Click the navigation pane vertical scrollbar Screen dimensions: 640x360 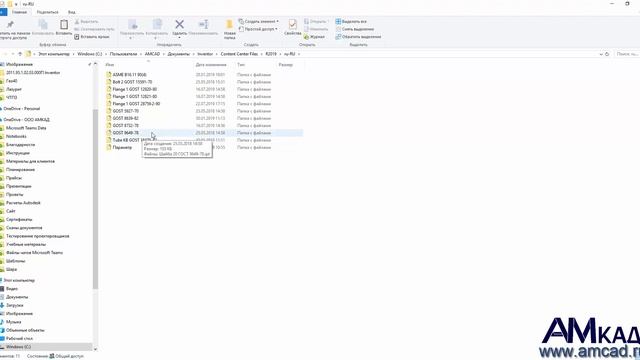[x=95, y=199]
